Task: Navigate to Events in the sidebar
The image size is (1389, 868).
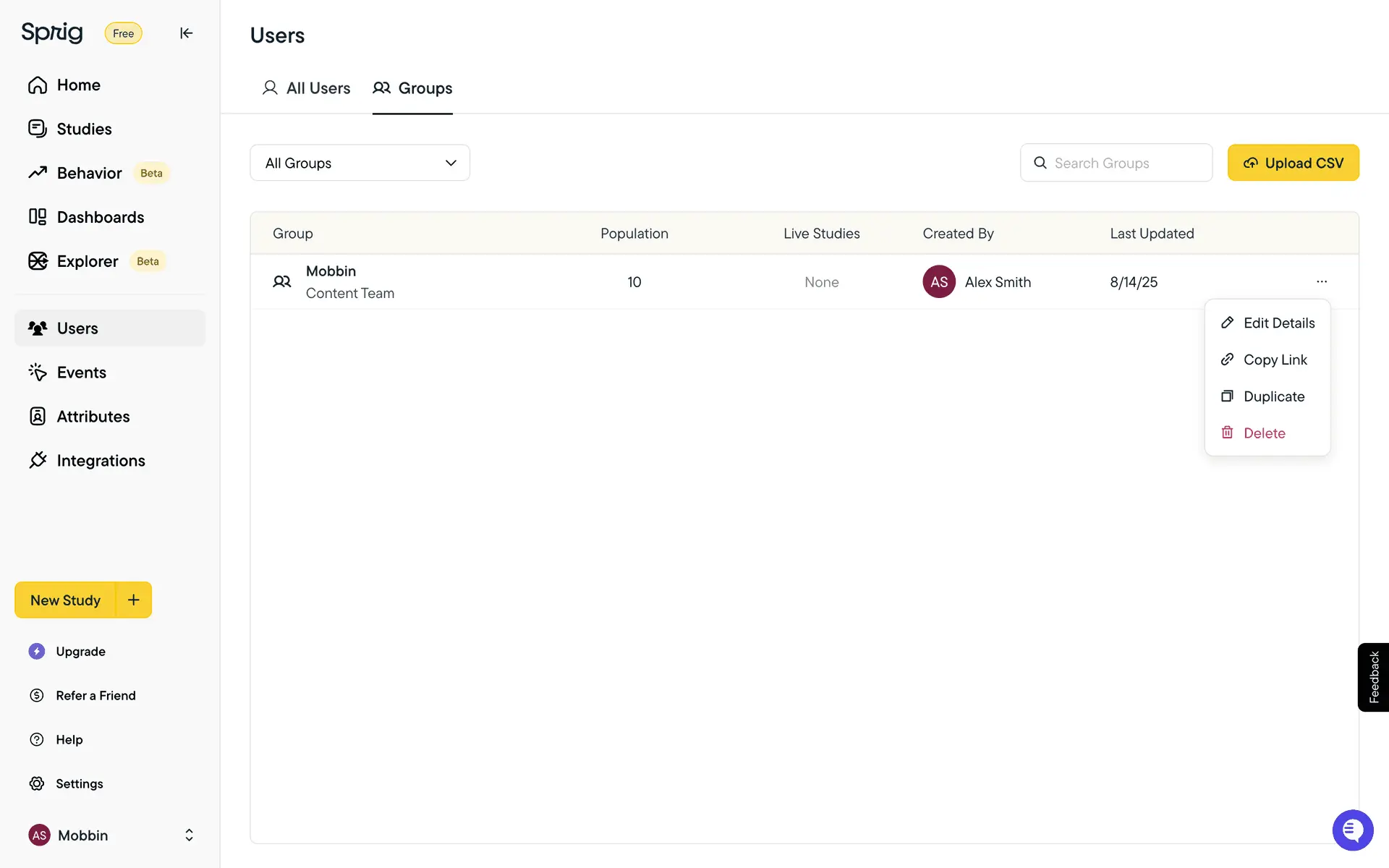Action: pyautogui.click(x=81, y=373)
